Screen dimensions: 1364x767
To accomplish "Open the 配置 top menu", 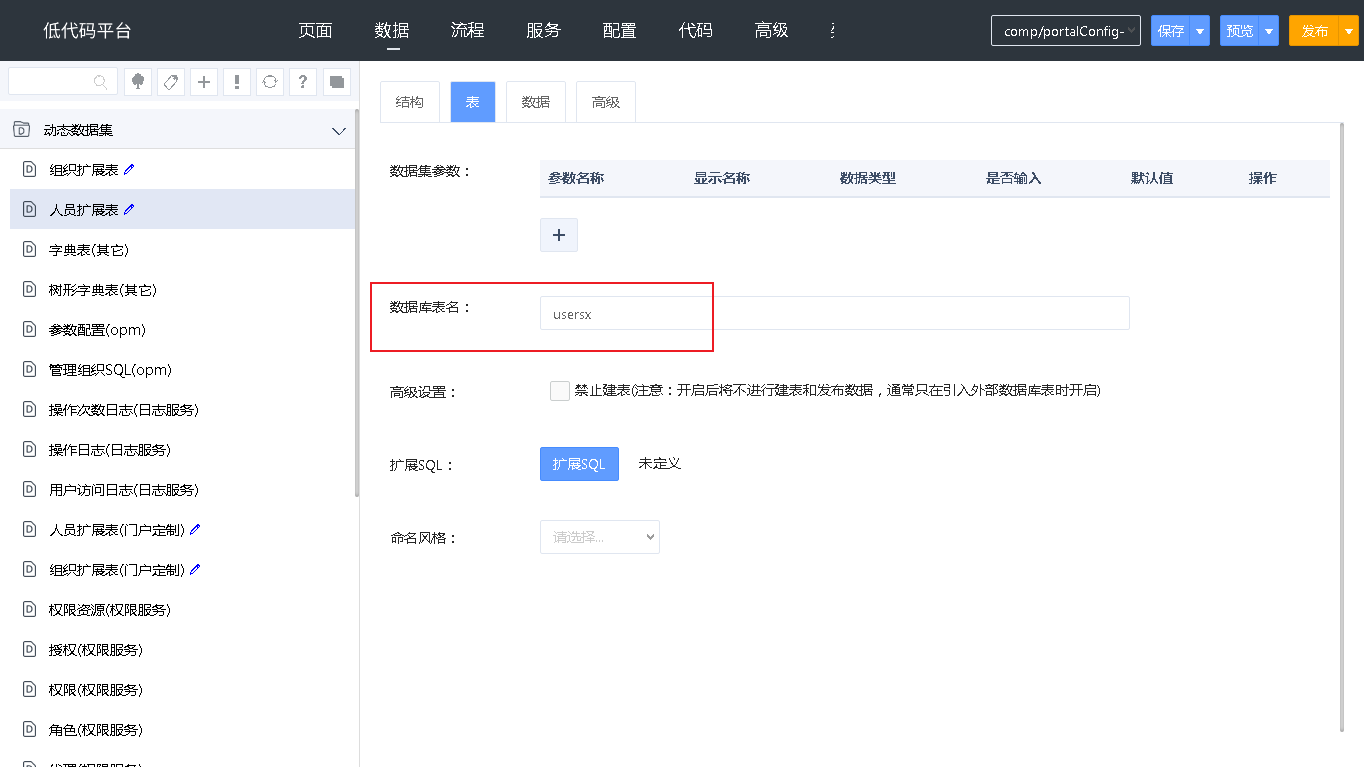I will pyautogui.click(x=620, y=31).
